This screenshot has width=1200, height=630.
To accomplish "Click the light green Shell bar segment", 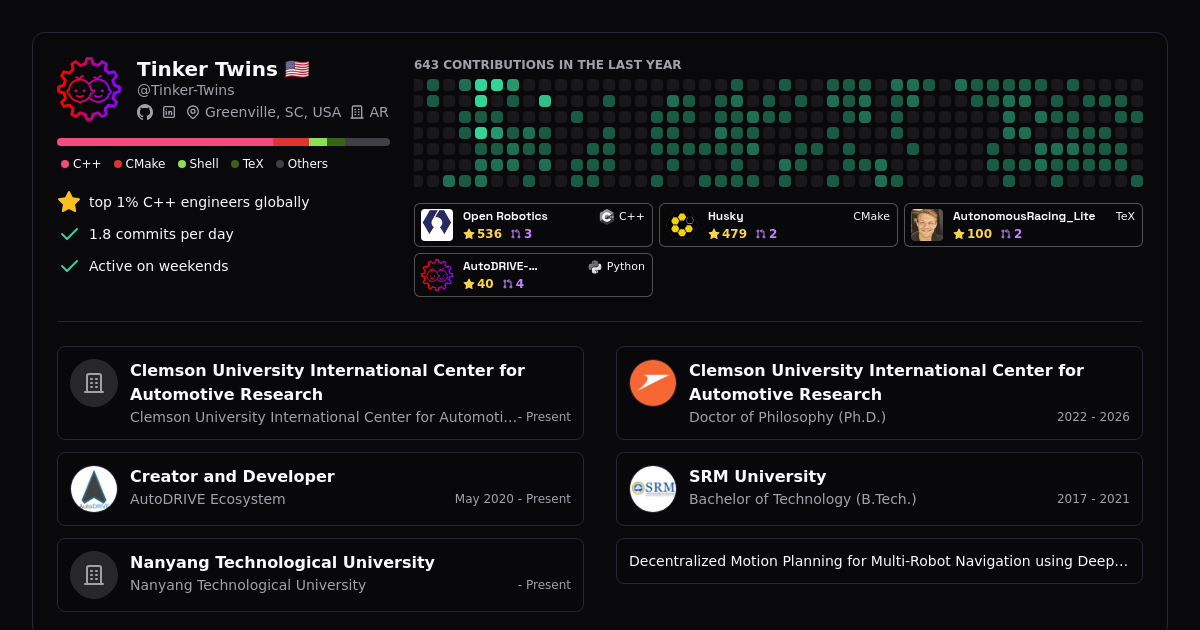I will tap(318, 142).
